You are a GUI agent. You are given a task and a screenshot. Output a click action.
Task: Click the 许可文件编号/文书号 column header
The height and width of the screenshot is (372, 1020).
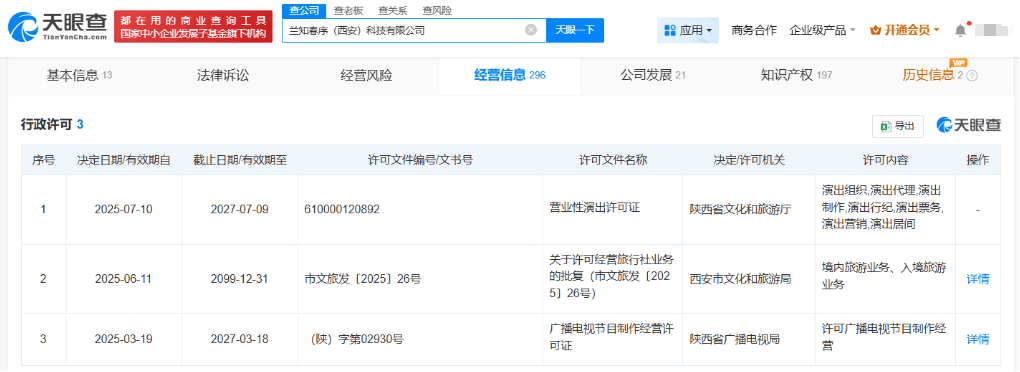coord(420,160)
